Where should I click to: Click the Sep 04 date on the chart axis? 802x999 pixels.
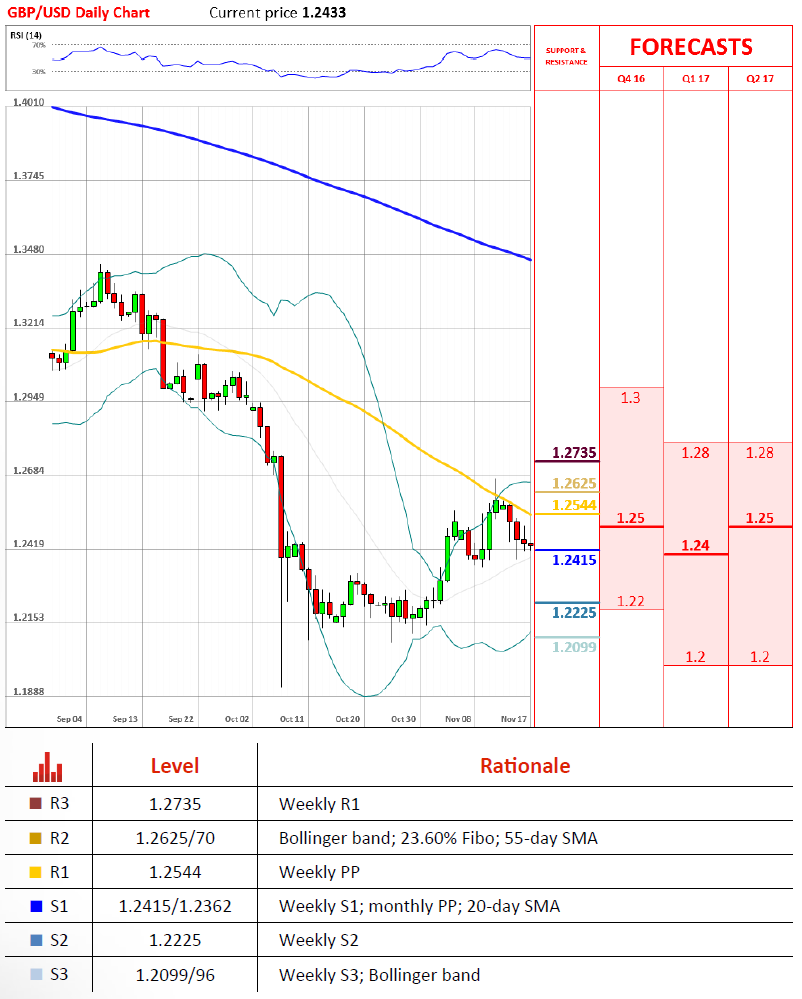point(69,719)
